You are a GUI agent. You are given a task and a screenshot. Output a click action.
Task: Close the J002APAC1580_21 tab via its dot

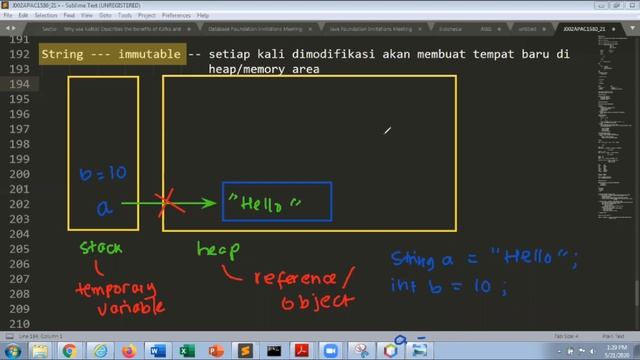pos(613,29)
